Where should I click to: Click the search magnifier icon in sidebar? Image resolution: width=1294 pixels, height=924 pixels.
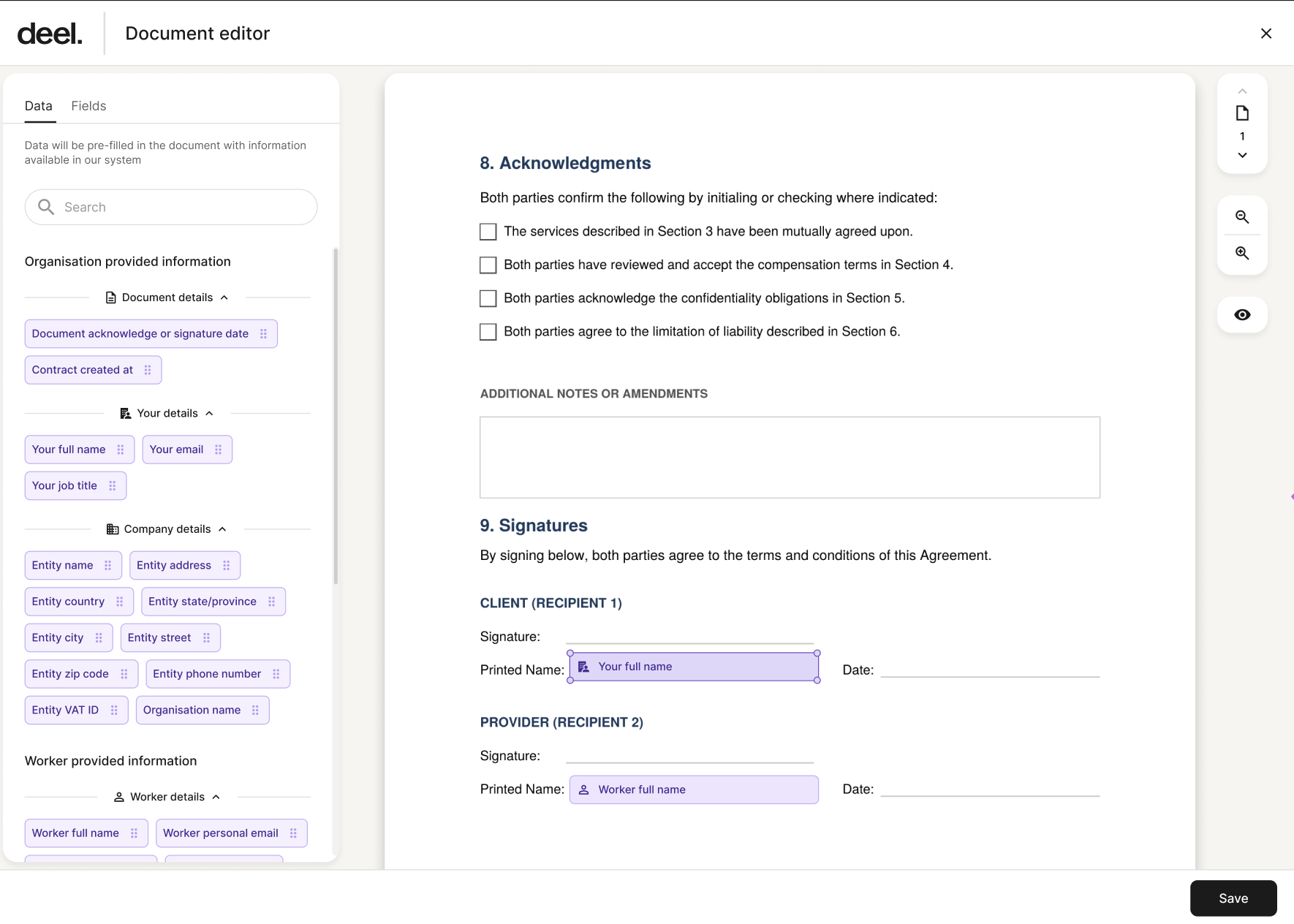click(46, 207)
